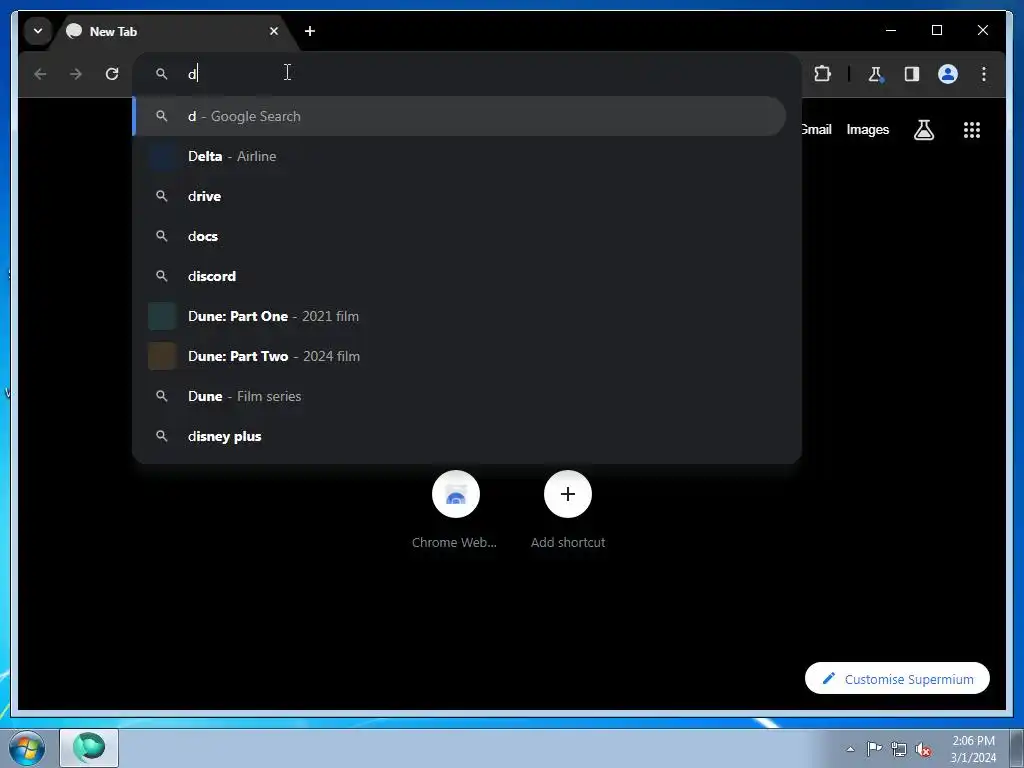Choose Dune: Part Two 2024 film suggestion
The image size is (1024, 768).
click(459, 356)
